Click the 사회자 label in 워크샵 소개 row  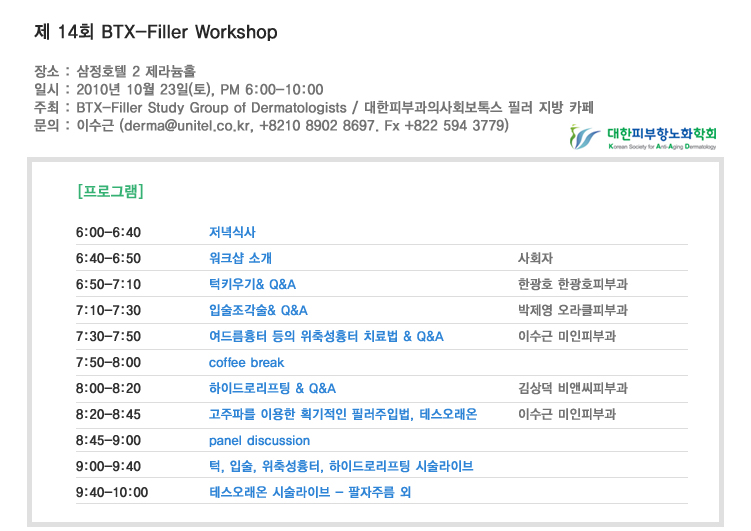535,258
